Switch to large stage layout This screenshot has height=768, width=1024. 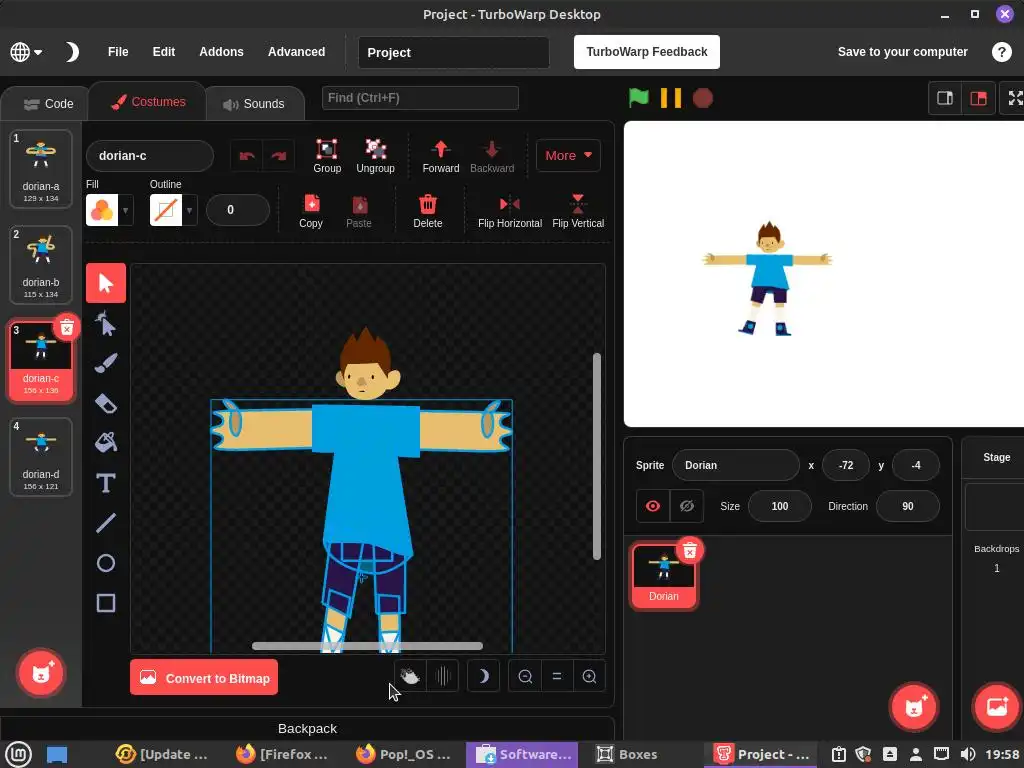(x=978, y=98)
